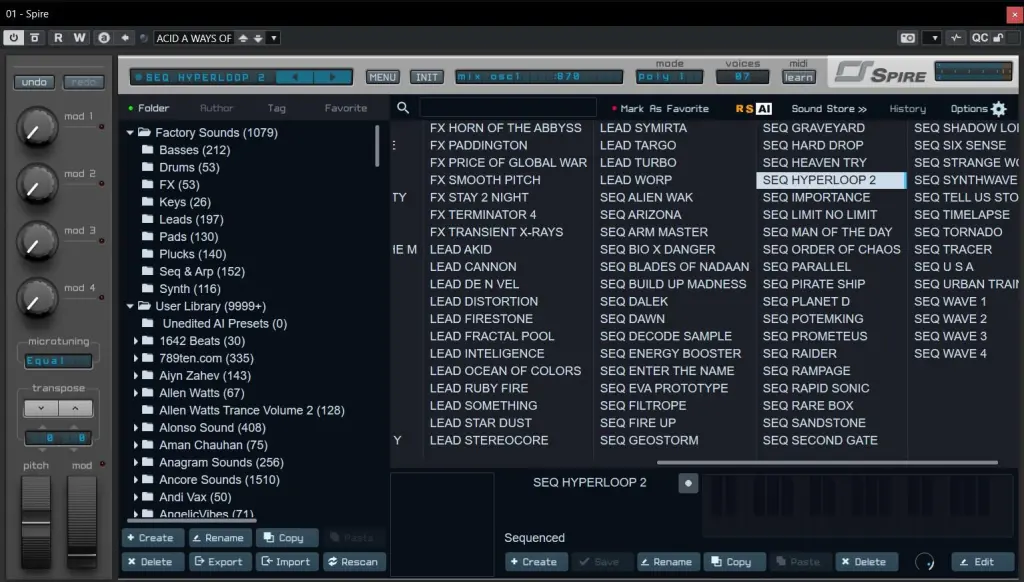
Task: Open the QC quick controls button
Action: coord(980,38)
